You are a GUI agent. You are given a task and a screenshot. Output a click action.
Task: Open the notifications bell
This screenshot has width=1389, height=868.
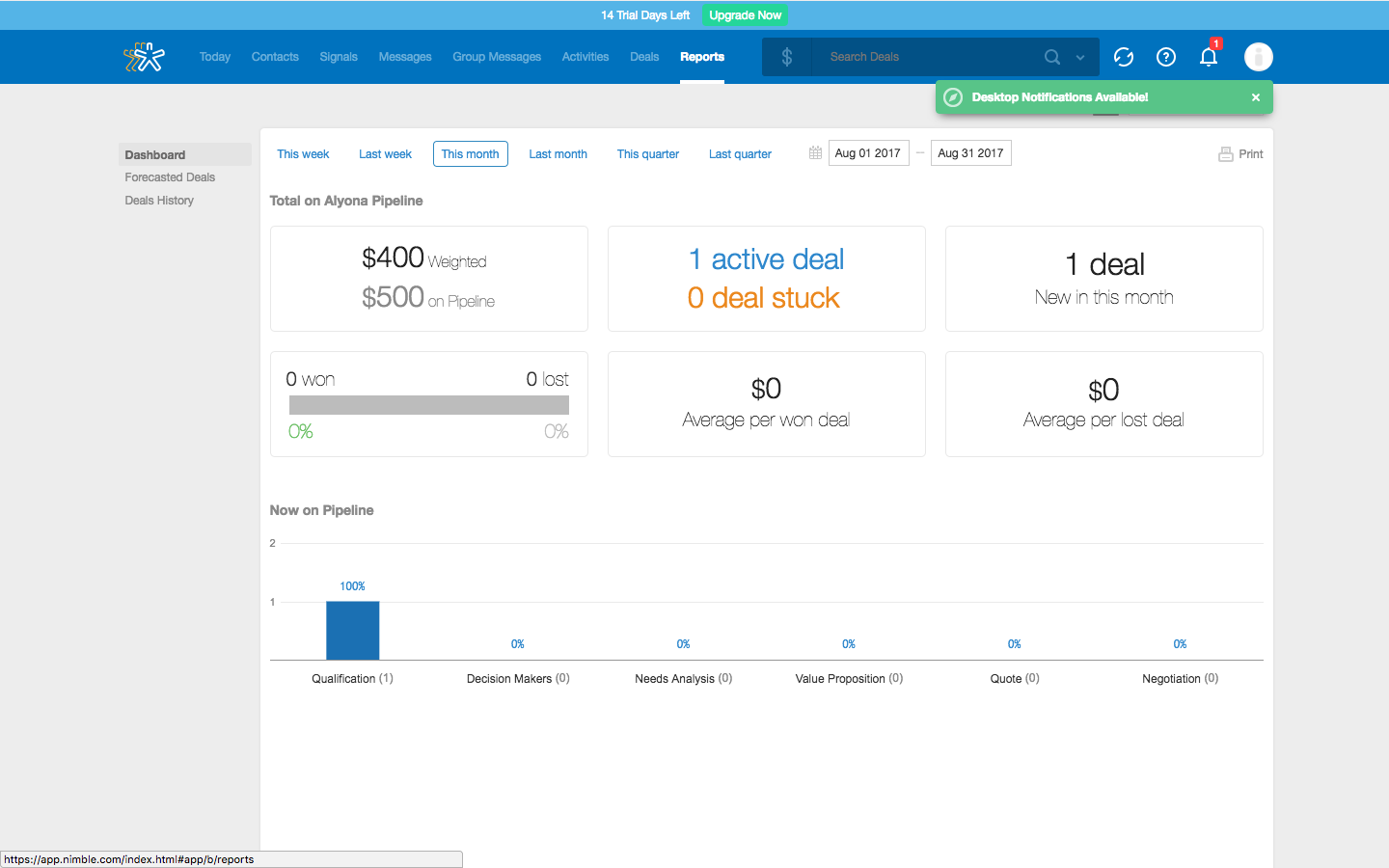coord(1208,57)
